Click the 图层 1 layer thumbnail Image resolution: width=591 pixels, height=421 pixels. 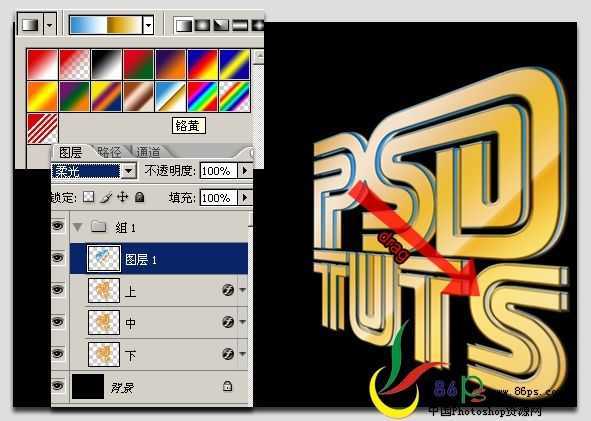(104, 259)
